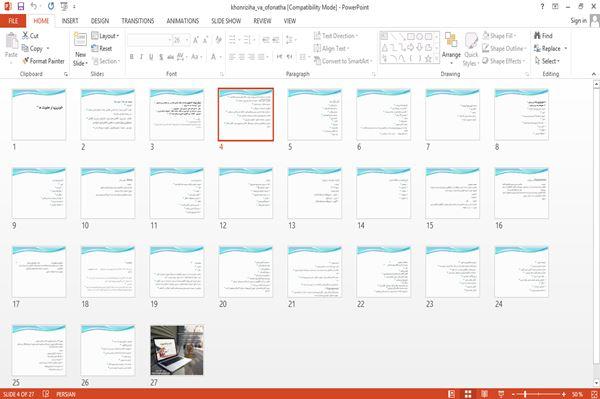Switch to Normal view from status bar
The width and height of the screenshot is (600, 399).
tap(452, 394)
